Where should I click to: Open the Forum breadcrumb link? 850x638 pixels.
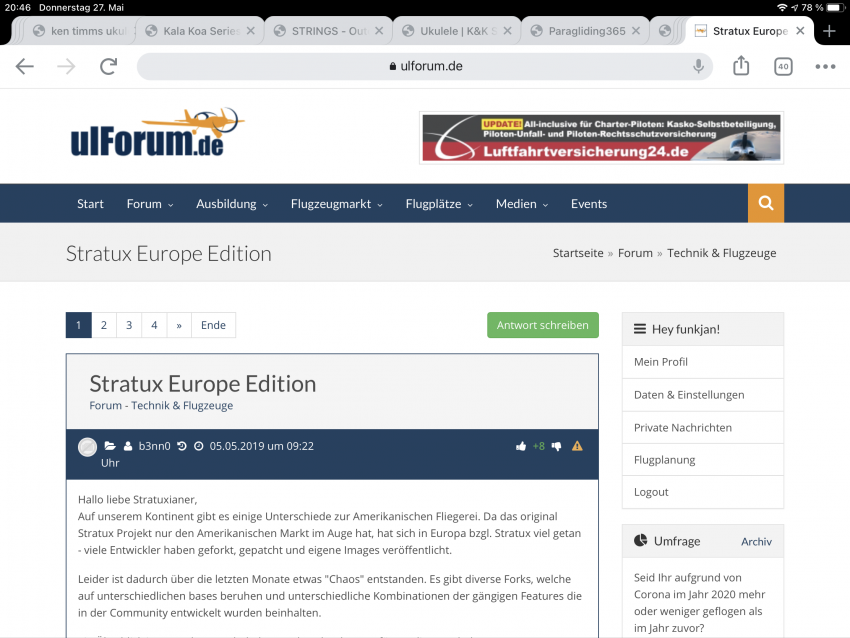pyautogui.click(x=635, y=253)
